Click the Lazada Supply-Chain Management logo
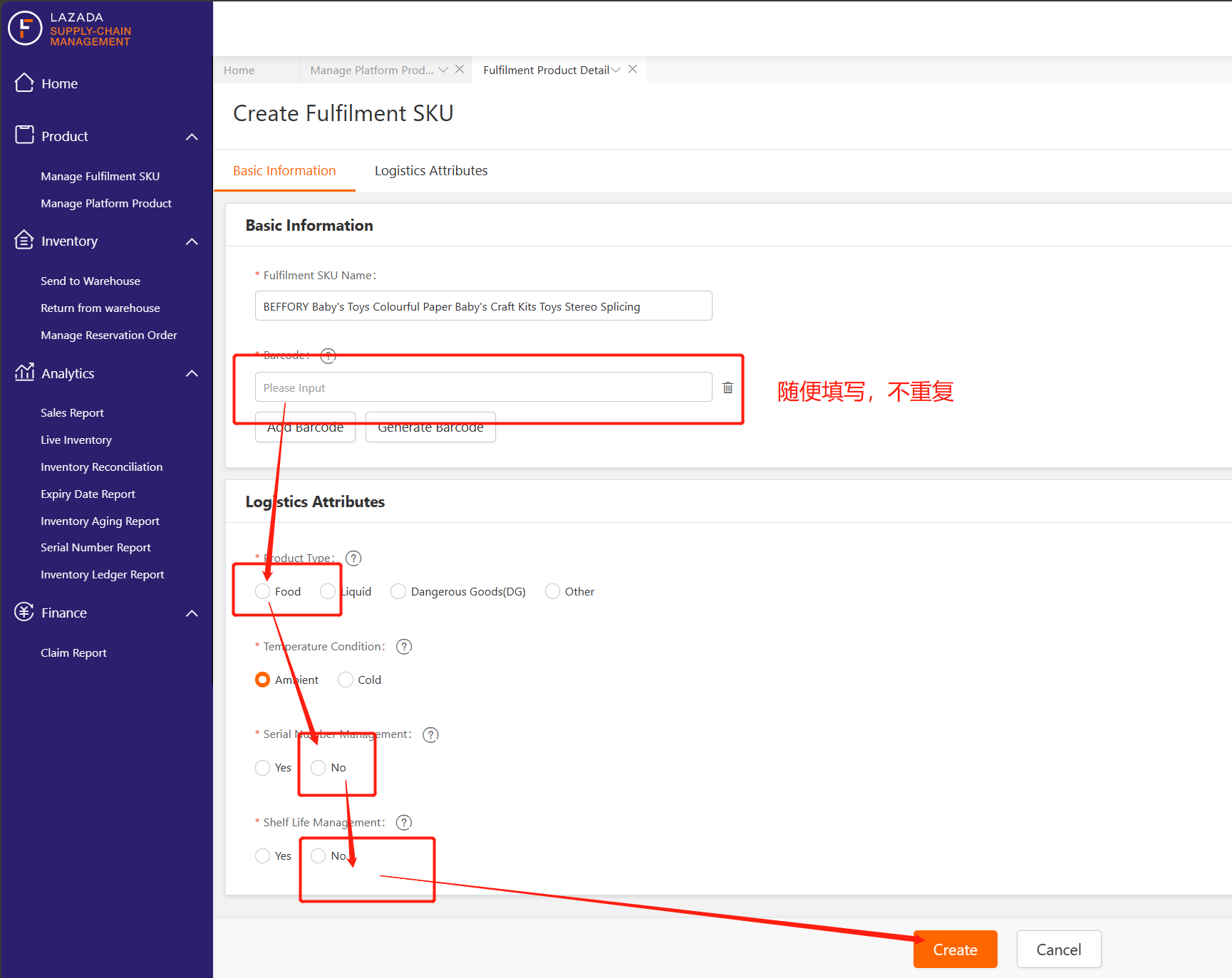The image size is (1232, 978). tap(70, 28)
